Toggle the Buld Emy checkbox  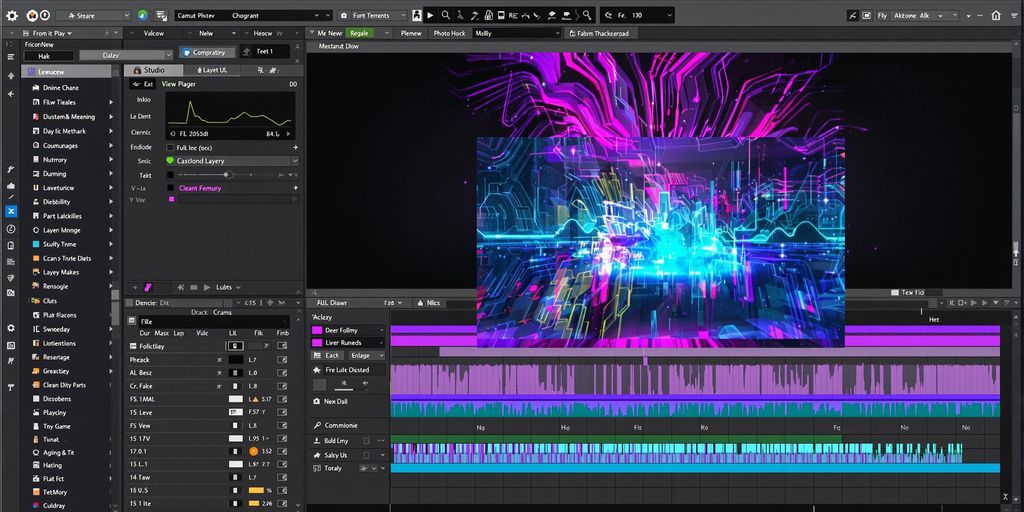366,440
